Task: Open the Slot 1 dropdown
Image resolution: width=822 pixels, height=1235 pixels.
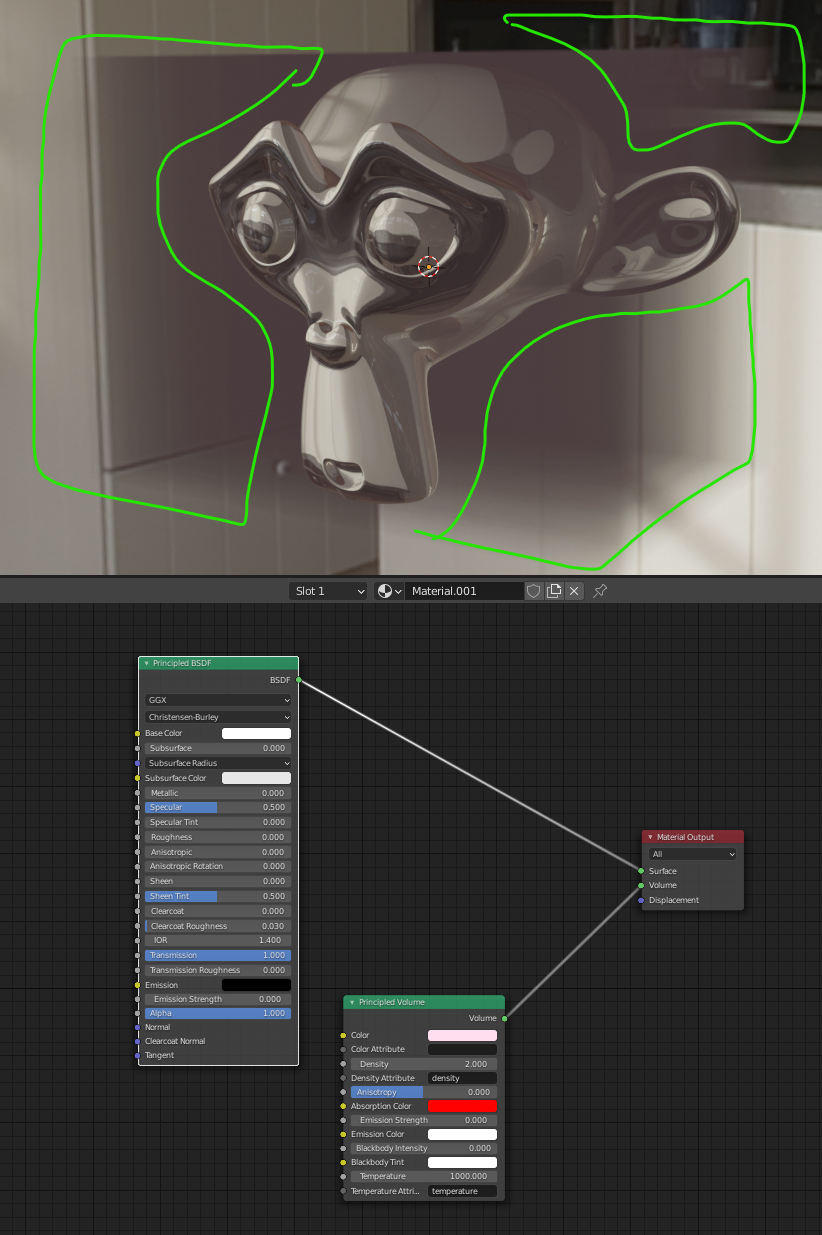Action: tap(329, 591)
